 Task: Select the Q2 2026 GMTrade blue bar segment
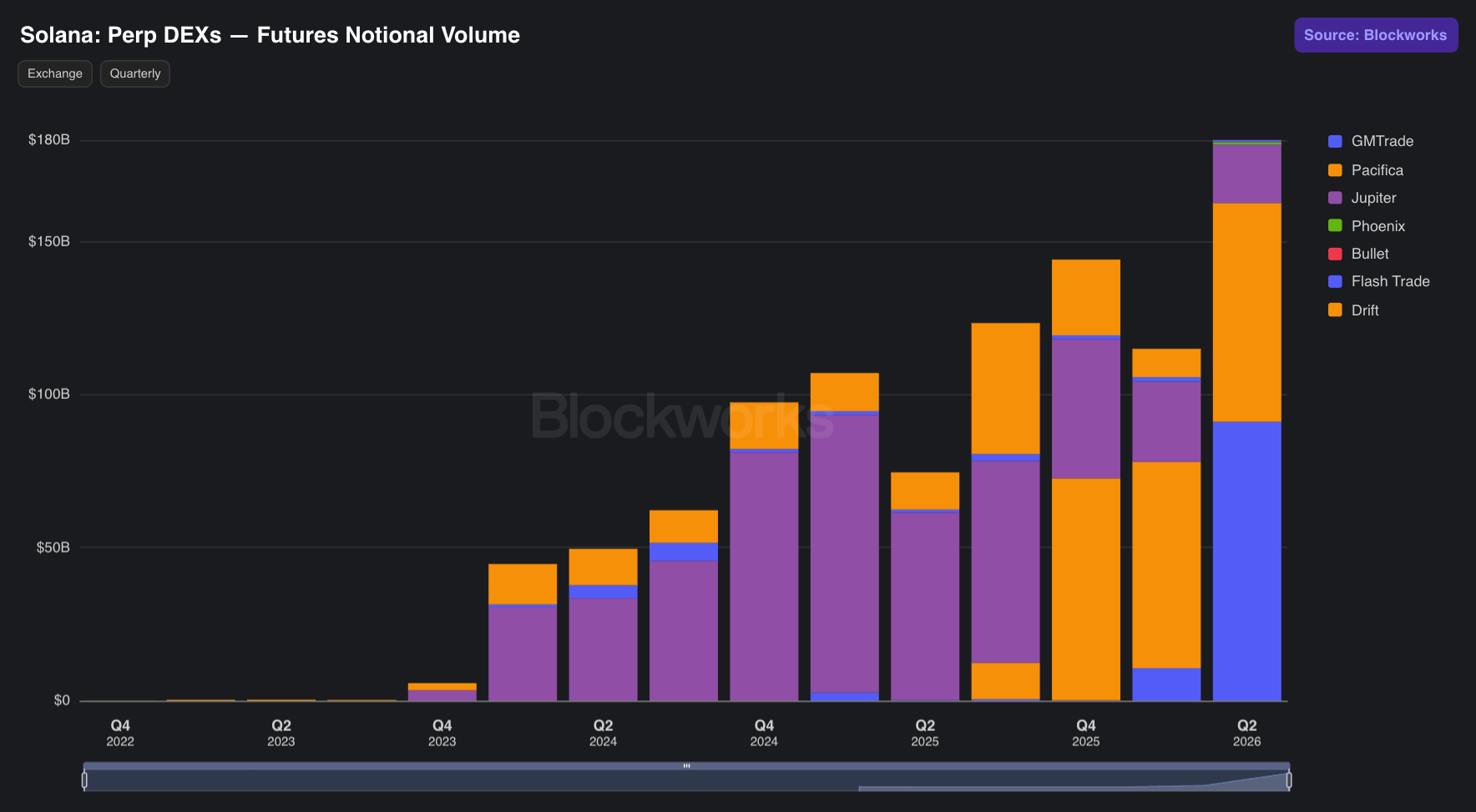(1246, 561)
